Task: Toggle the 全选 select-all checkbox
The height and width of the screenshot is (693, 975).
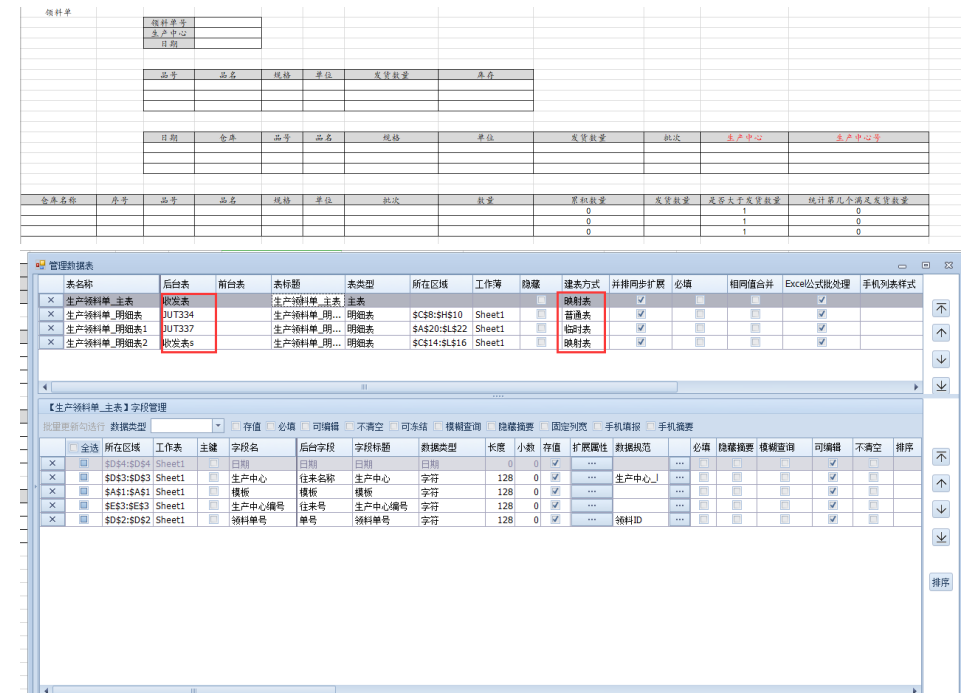Action: click(74, 448)
